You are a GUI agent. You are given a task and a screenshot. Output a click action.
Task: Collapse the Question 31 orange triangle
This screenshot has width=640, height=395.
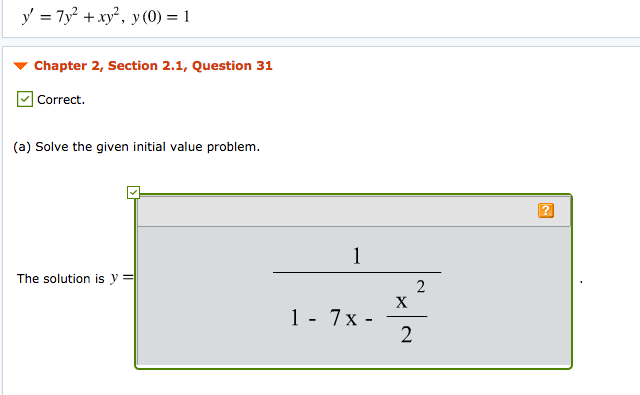[x=20, y=66]
